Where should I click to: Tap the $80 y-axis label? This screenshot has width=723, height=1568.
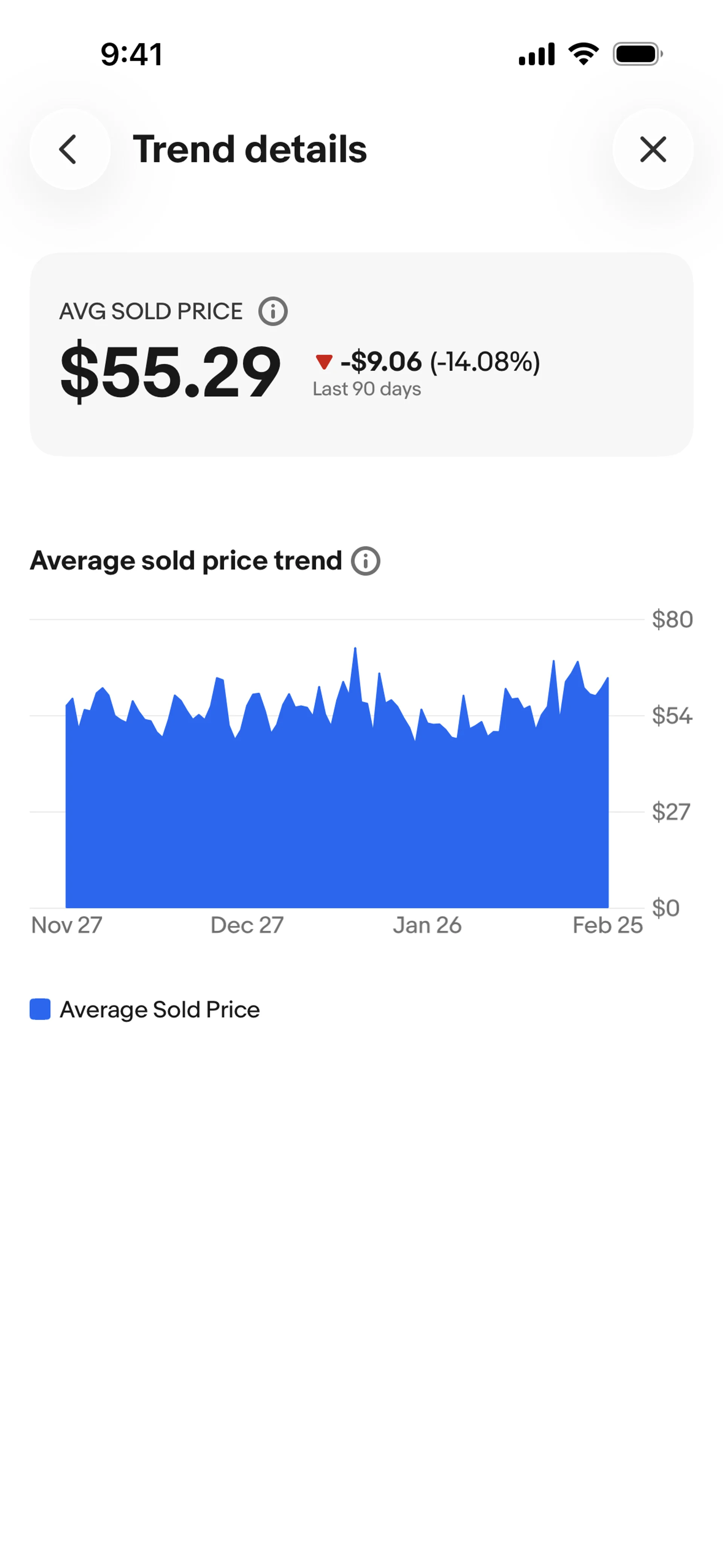coord(672,619)
